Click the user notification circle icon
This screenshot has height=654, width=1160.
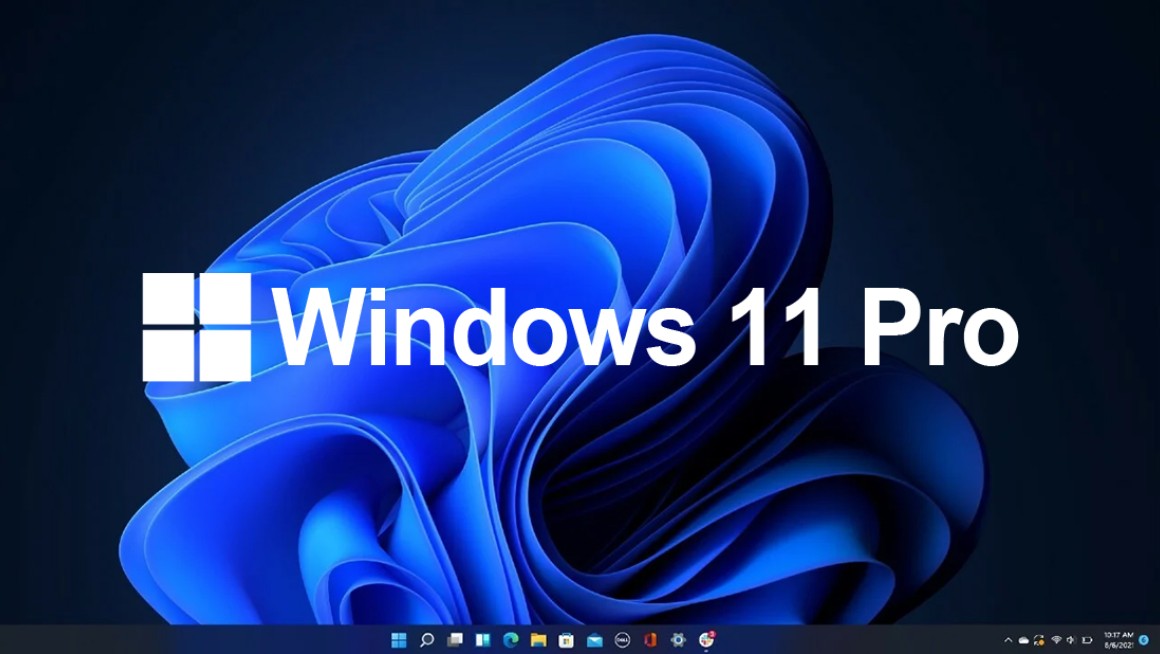(x=1144, y=640)
